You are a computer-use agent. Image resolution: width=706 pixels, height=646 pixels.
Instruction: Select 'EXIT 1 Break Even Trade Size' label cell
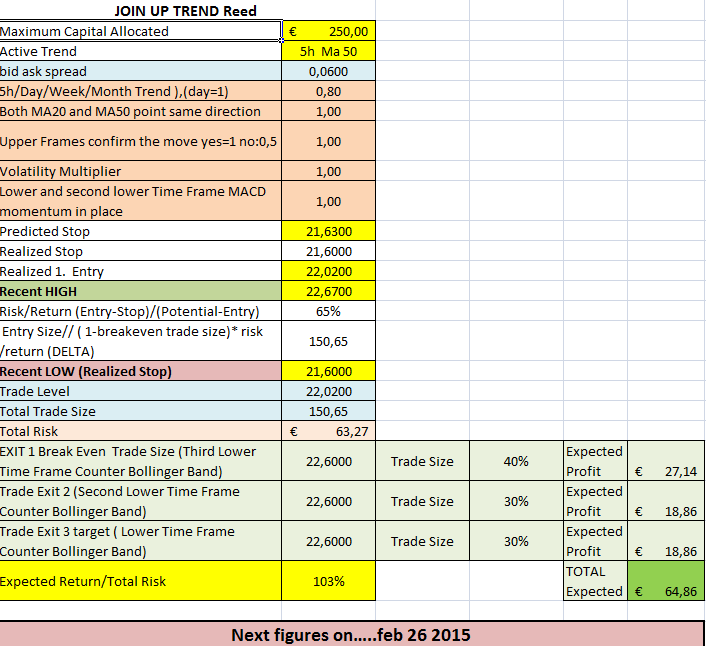(140, 461)
